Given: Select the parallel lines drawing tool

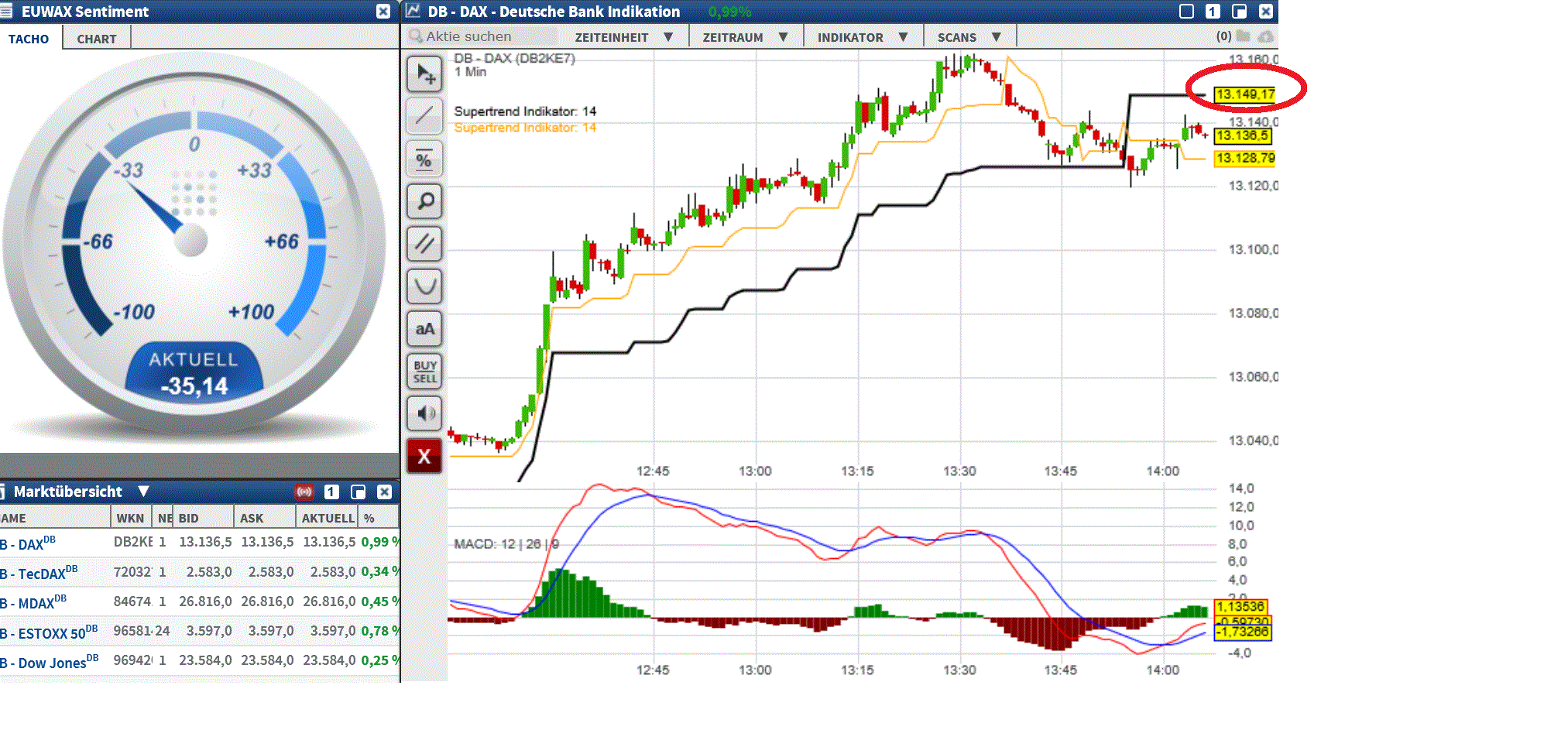Looking at the screenshot, I should click(424, 244).
